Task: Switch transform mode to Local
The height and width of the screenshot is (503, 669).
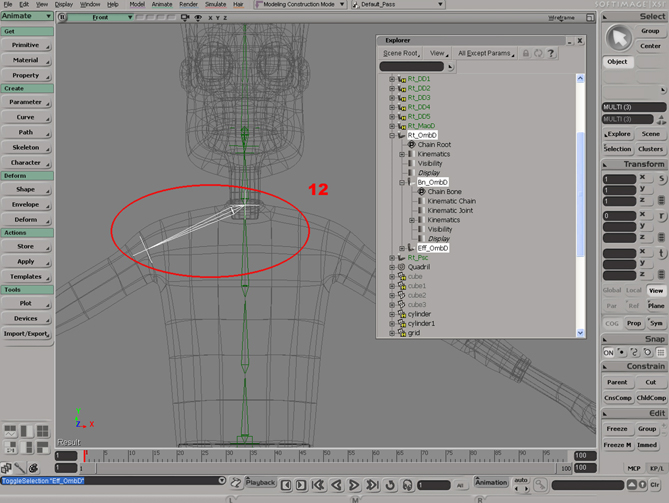Action: click(633, 290)
